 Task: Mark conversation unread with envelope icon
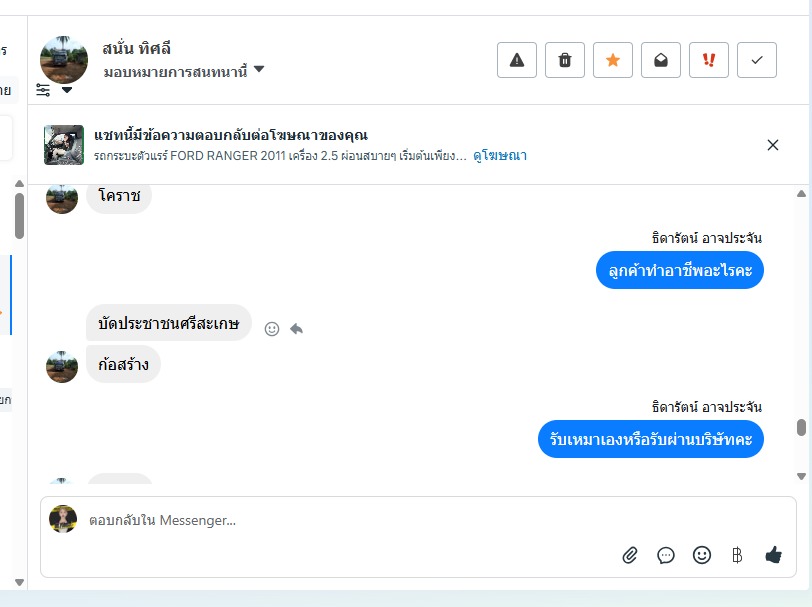(x=661, y=60)
